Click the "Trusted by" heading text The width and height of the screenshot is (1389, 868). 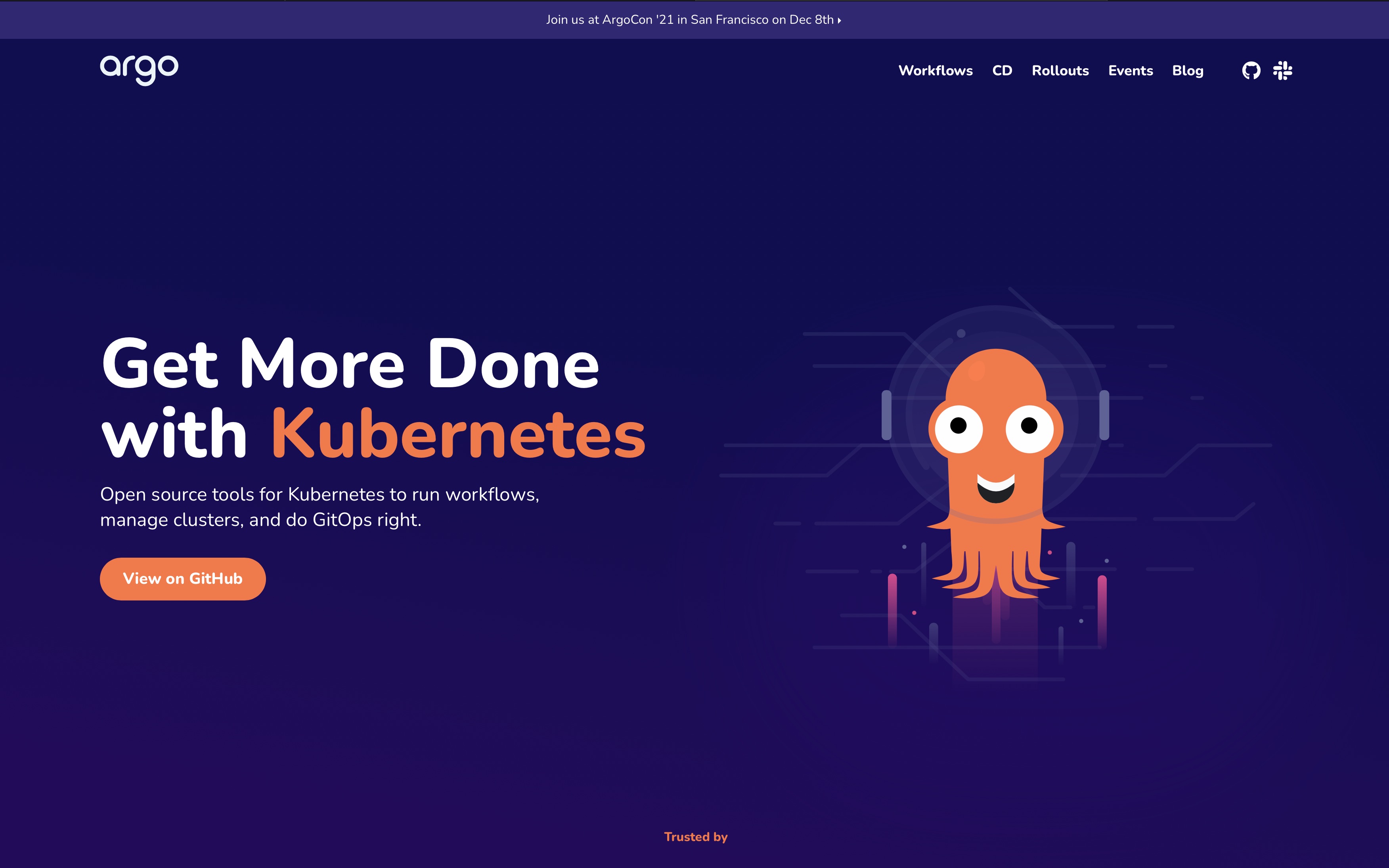[x=696, y=837]
